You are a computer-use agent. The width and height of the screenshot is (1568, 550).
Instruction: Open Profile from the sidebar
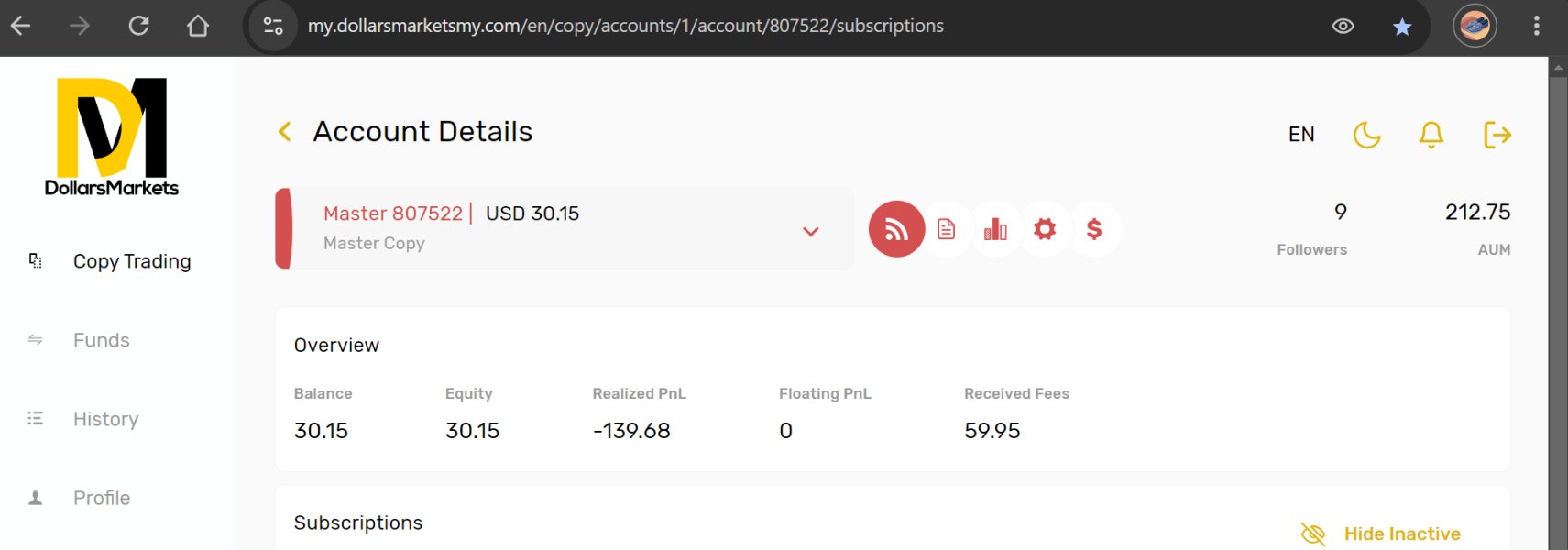coord(101,498)
